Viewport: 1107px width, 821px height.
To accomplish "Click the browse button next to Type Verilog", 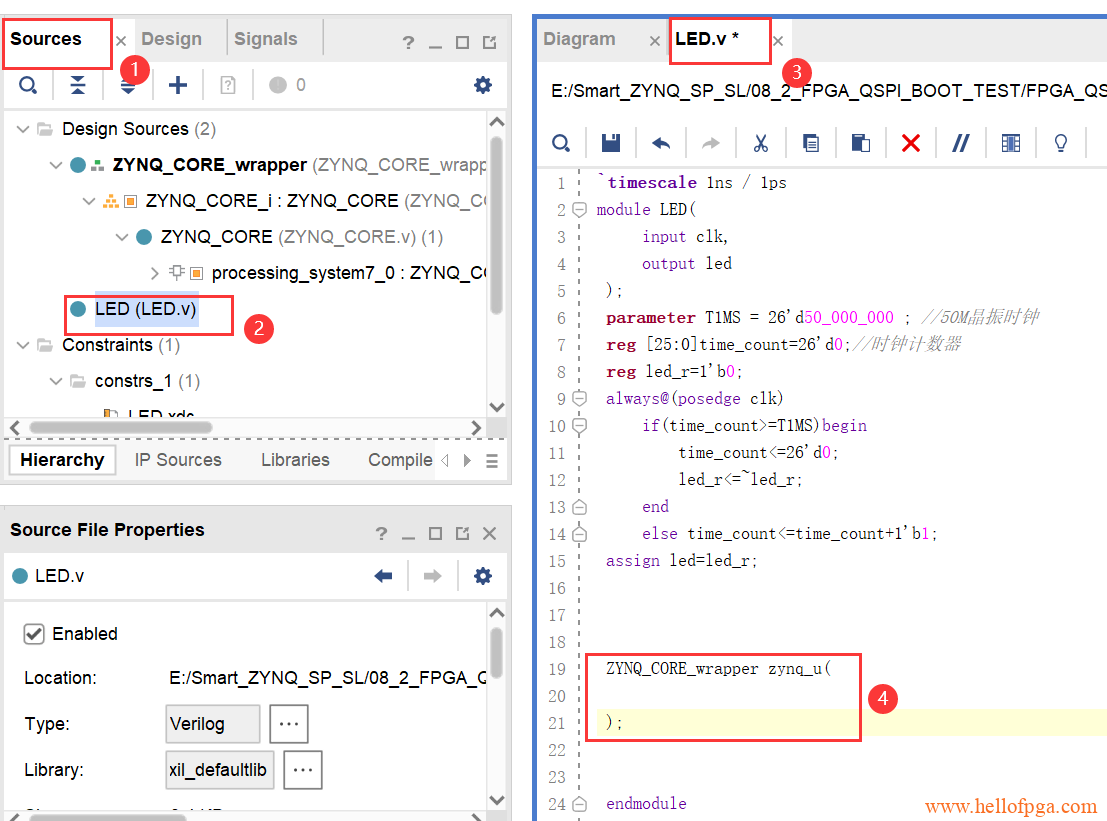I will (289, 723).
